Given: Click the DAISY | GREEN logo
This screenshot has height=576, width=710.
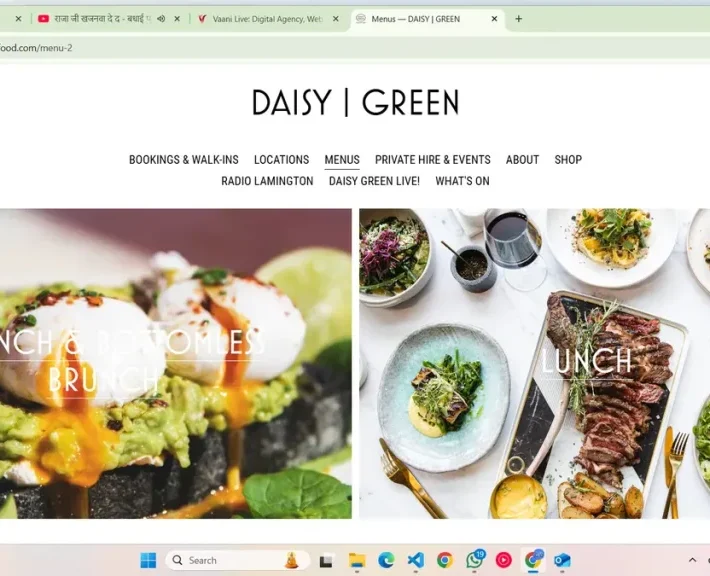Looking at the screenshot, I should tap(356, 102).
